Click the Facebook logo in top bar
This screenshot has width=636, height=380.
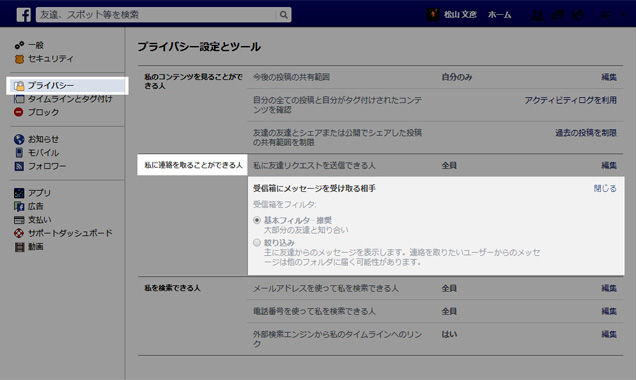point(24,15)
